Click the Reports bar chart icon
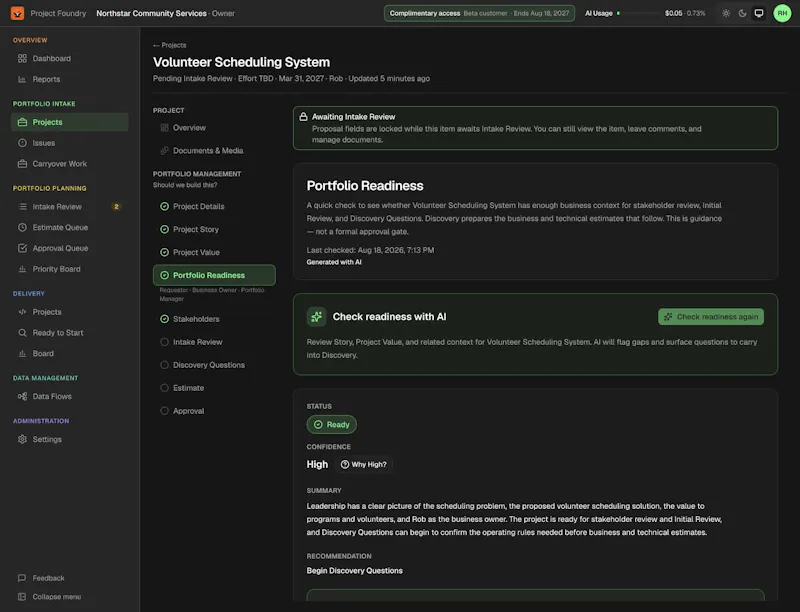 22,80
